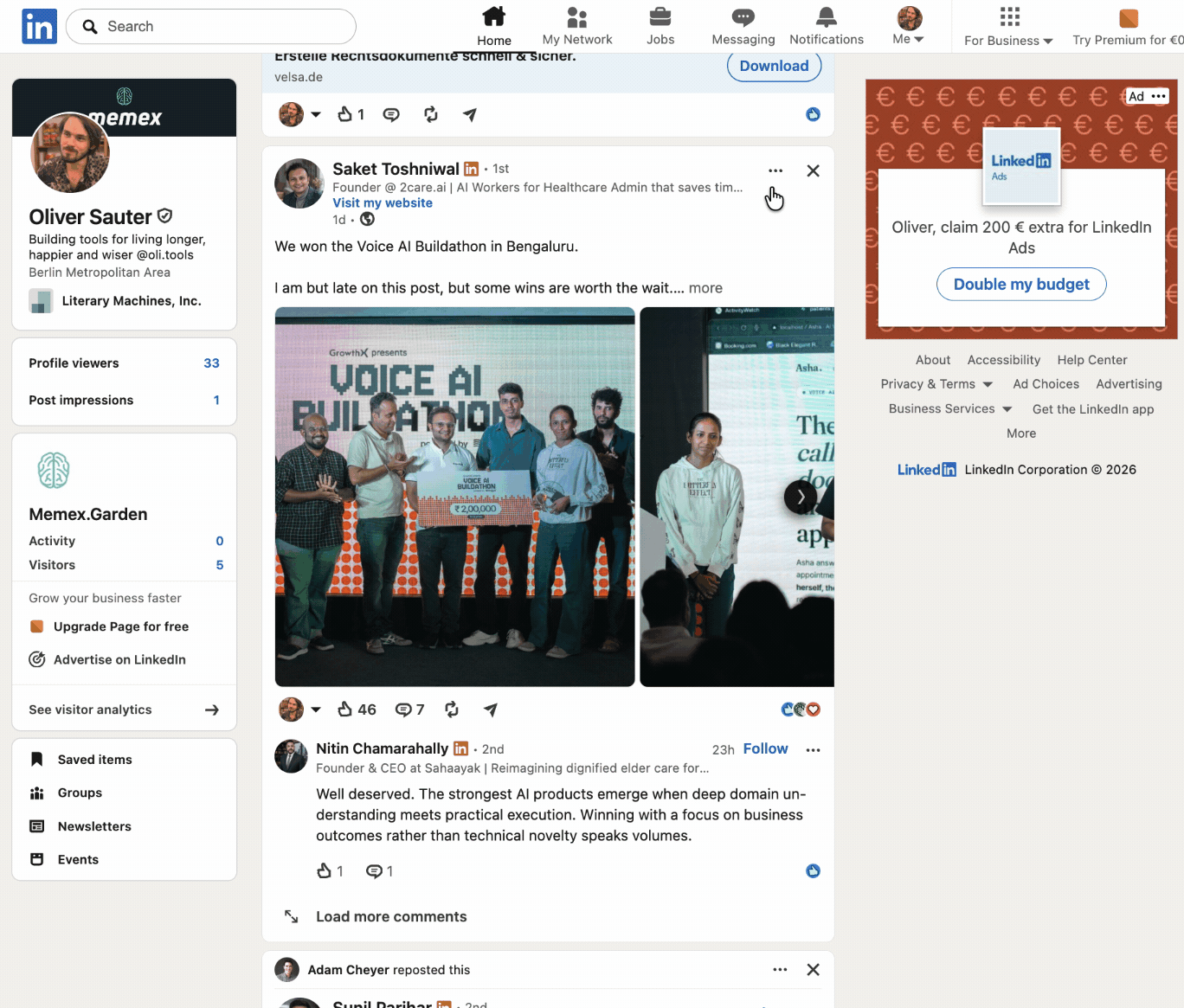1184x1008 pixels.
Task: Show next image in post carousel
Action: pyautogui.click(x=801, y=497)
